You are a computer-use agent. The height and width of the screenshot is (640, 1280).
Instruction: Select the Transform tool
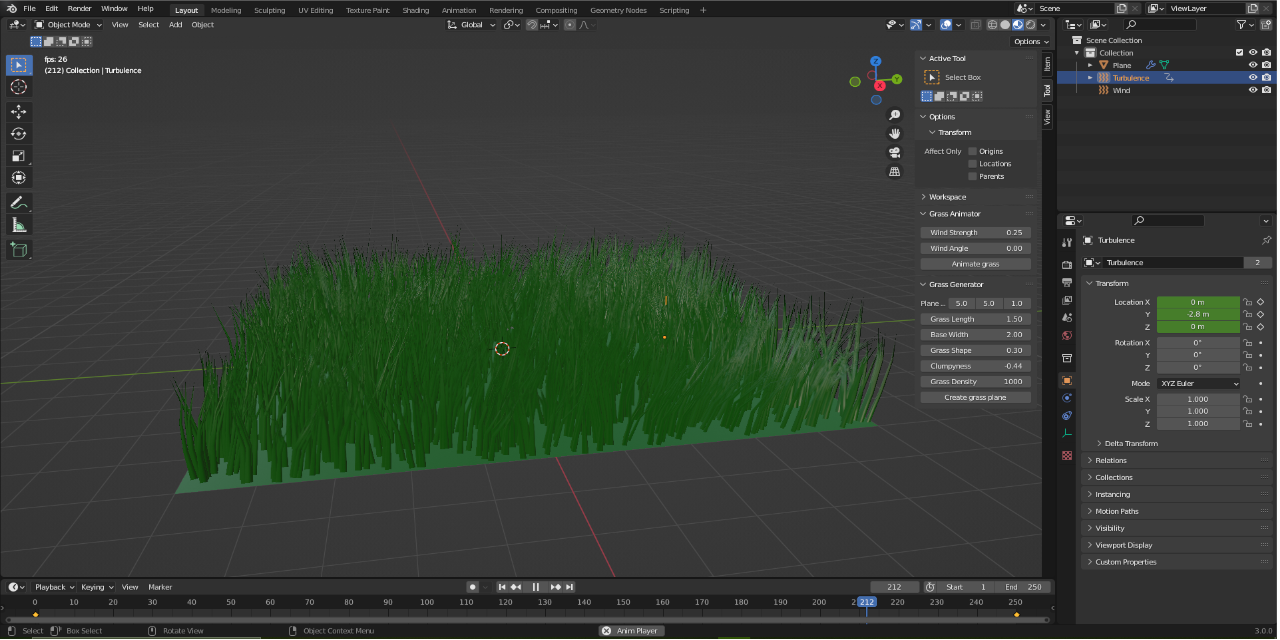(x=19, y=178)
